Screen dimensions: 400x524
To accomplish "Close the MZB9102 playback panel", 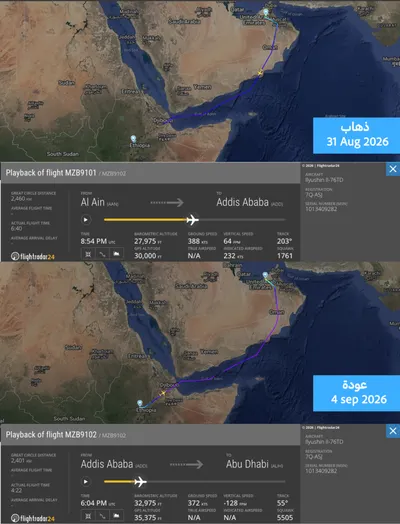I will coord(393,431).
